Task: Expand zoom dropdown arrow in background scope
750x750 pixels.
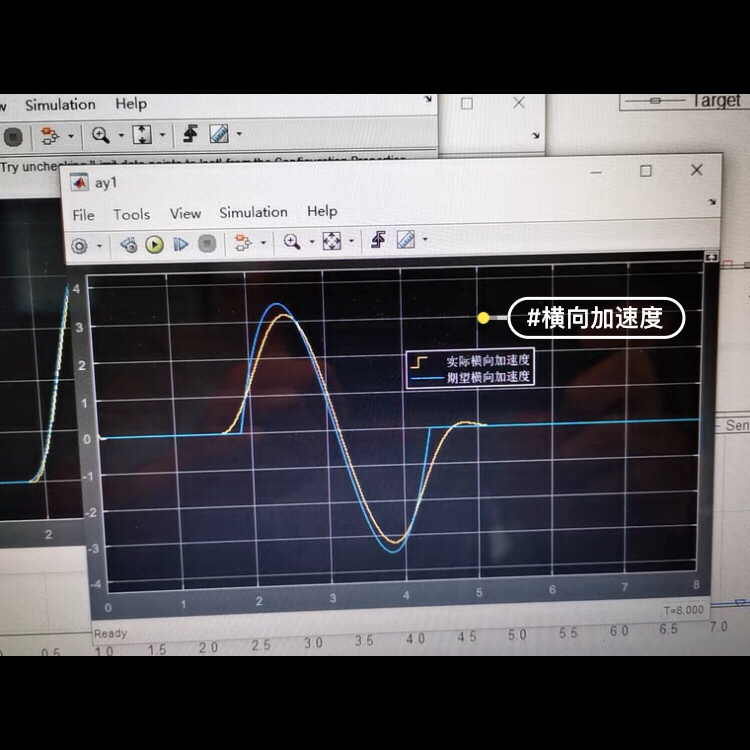Action: pos(121,135)
